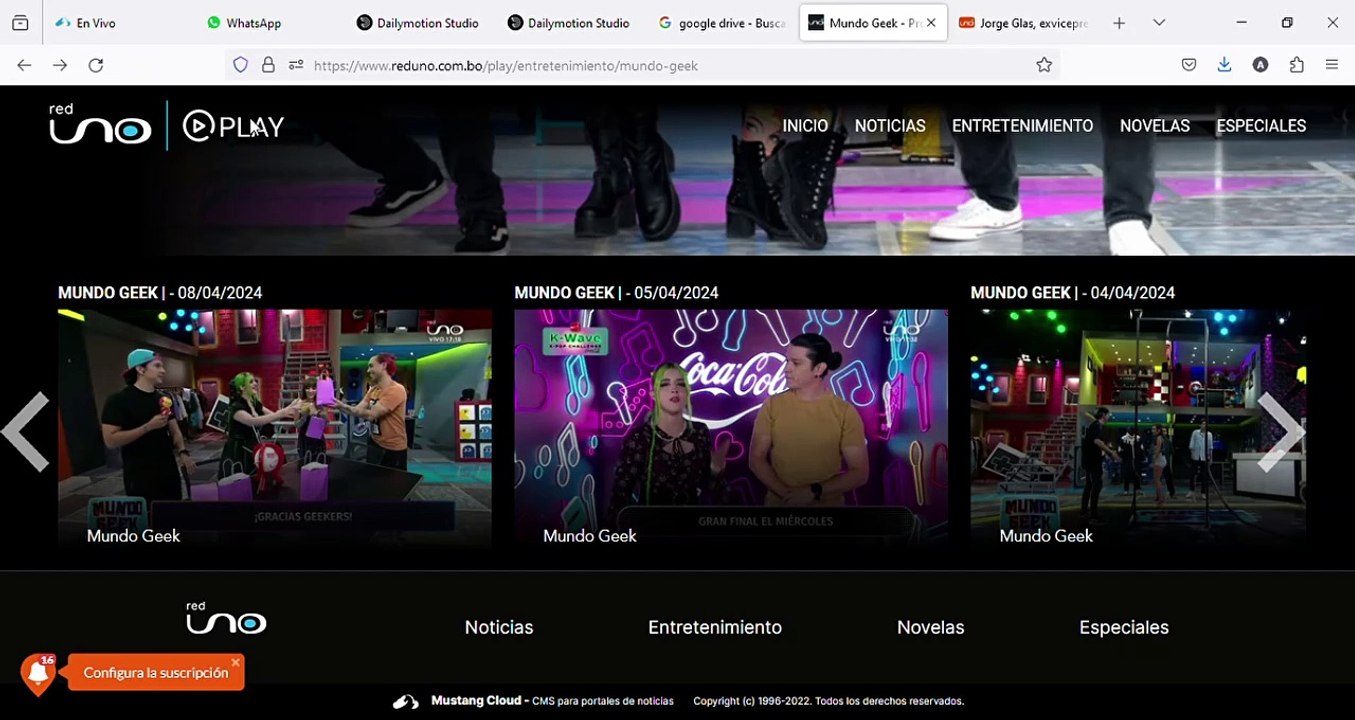
Task: Open the Noticias footer link
Action: 499,627
